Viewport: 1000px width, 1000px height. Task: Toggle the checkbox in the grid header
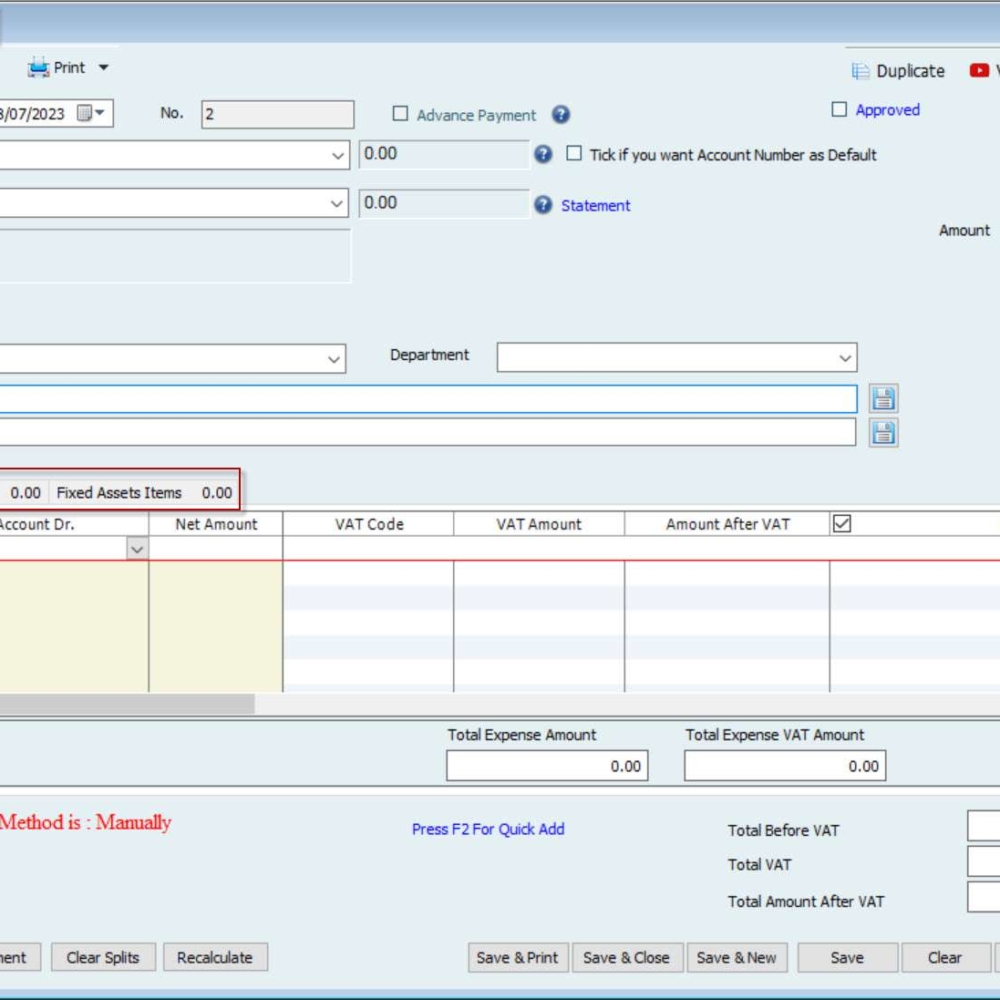pyautogui.click(x=842, y=524)
